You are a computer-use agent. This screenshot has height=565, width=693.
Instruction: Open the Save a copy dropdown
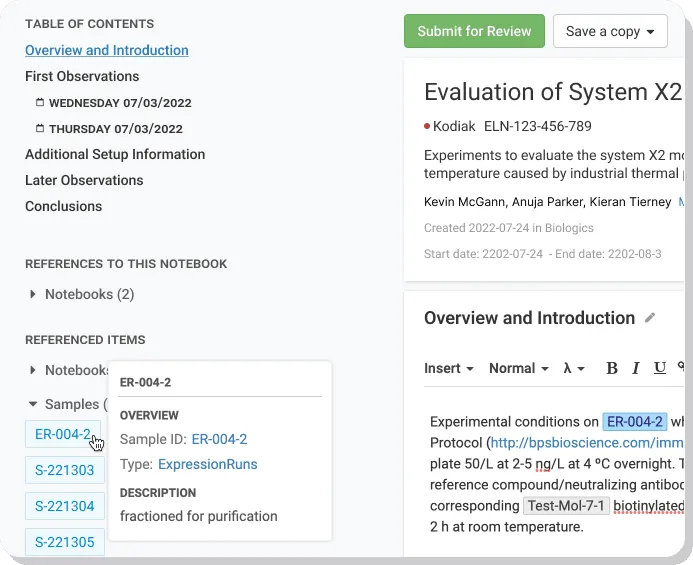coord(610,31)
